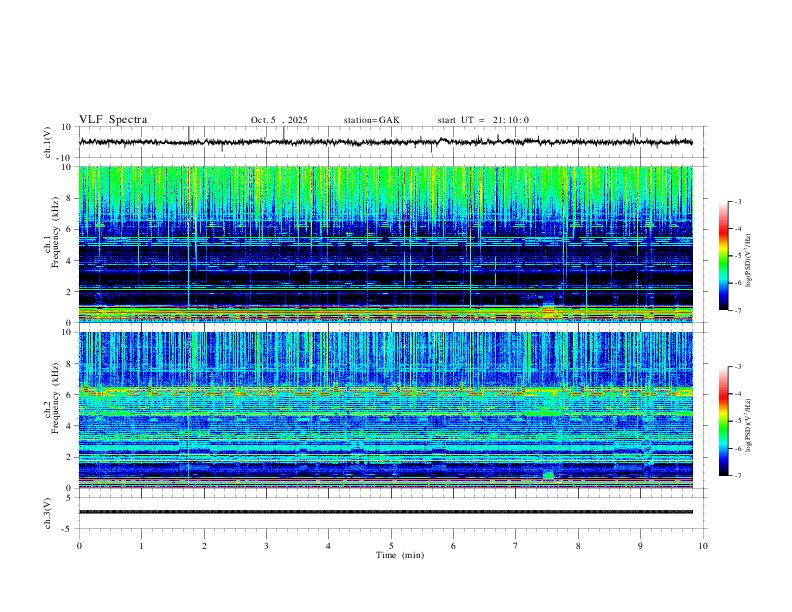This screenshot has width=792, height=612.
Task: Click the "station=GAK" header label
Action: coord(371,120)
